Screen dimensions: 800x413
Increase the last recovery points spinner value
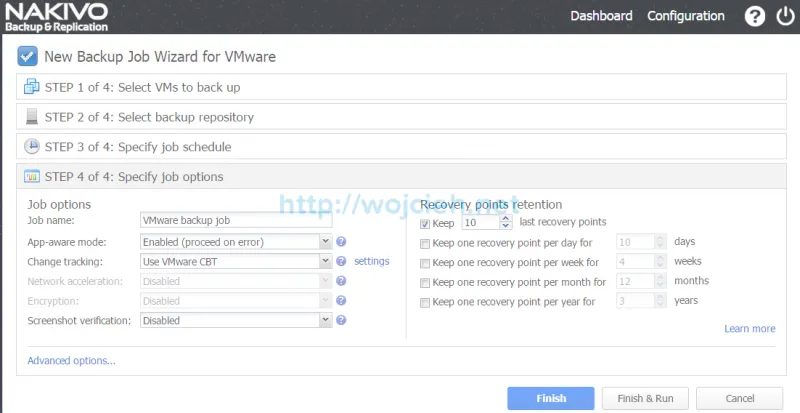[x=505, y=218]
